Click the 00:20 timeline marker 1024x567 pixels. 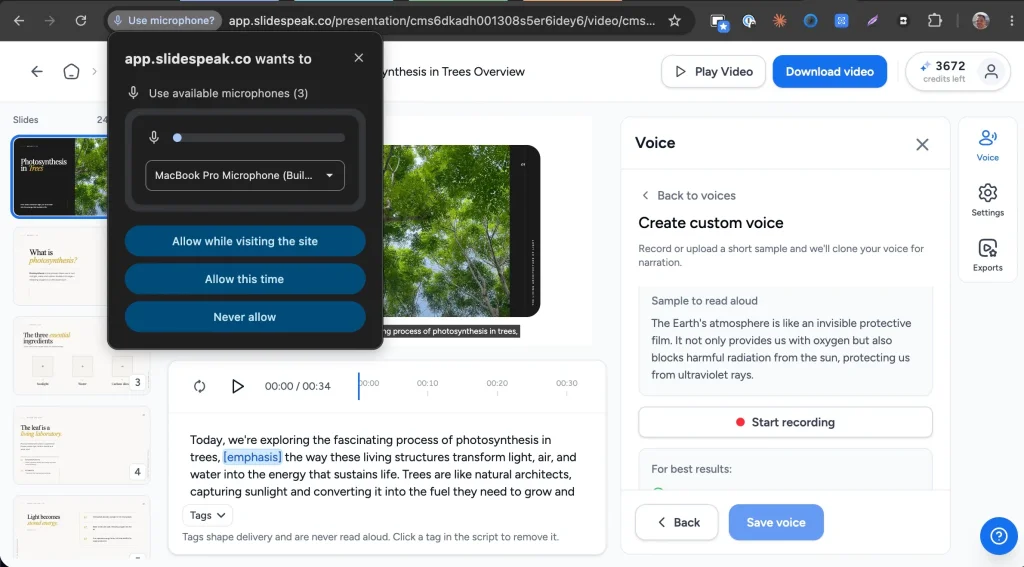click(x=497, y=383)
